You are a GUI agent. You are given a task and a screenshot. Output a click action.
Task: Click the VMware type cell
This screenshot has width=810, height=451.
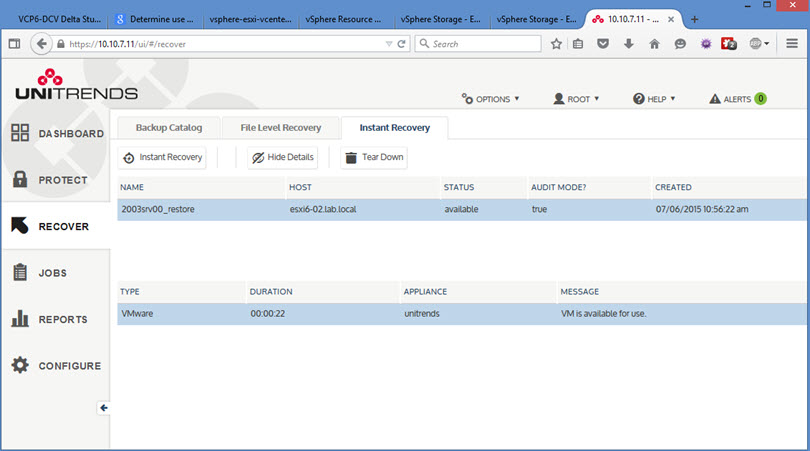tap(137, 314)
